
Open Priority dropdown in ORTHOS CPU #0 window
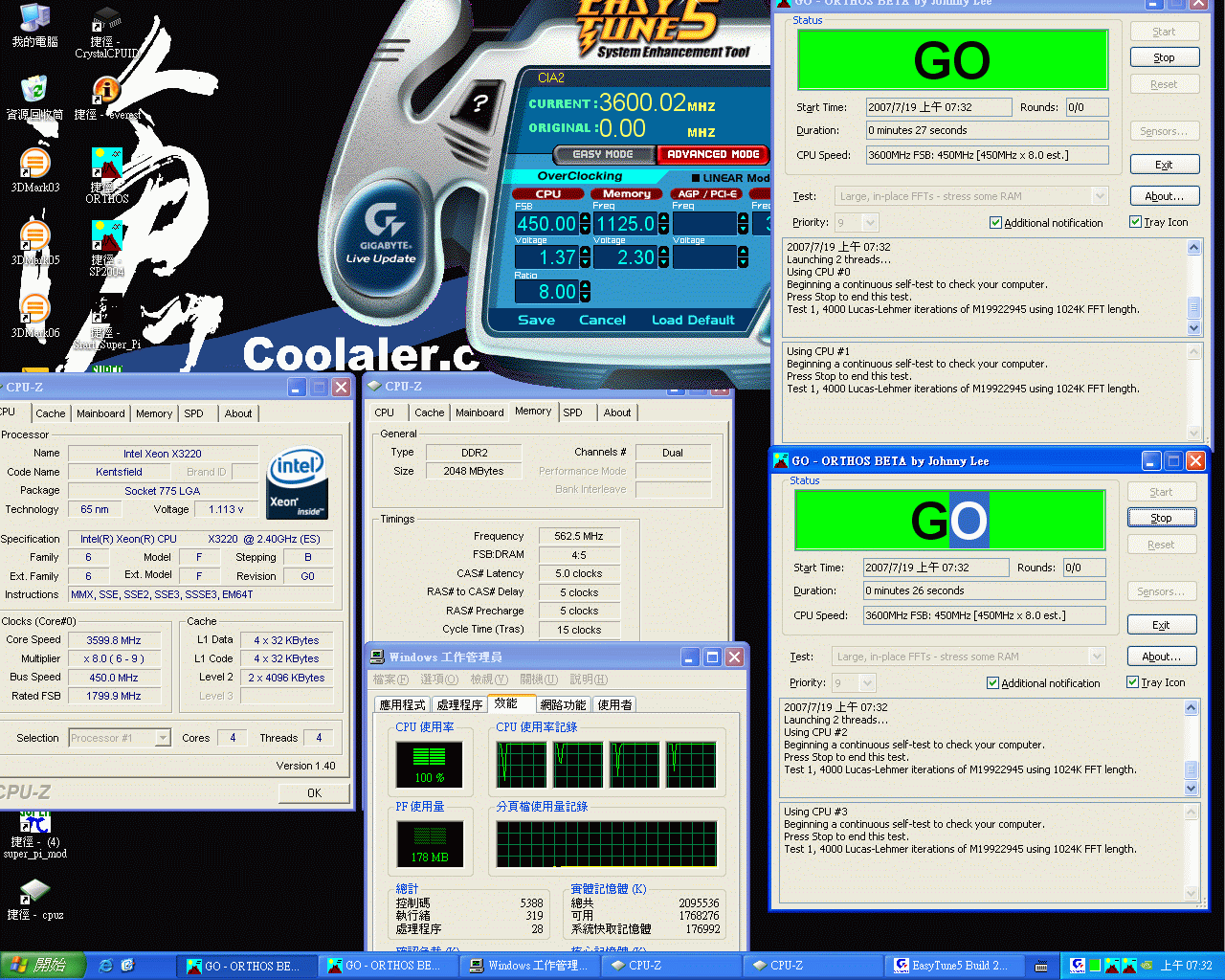[869, 223]
